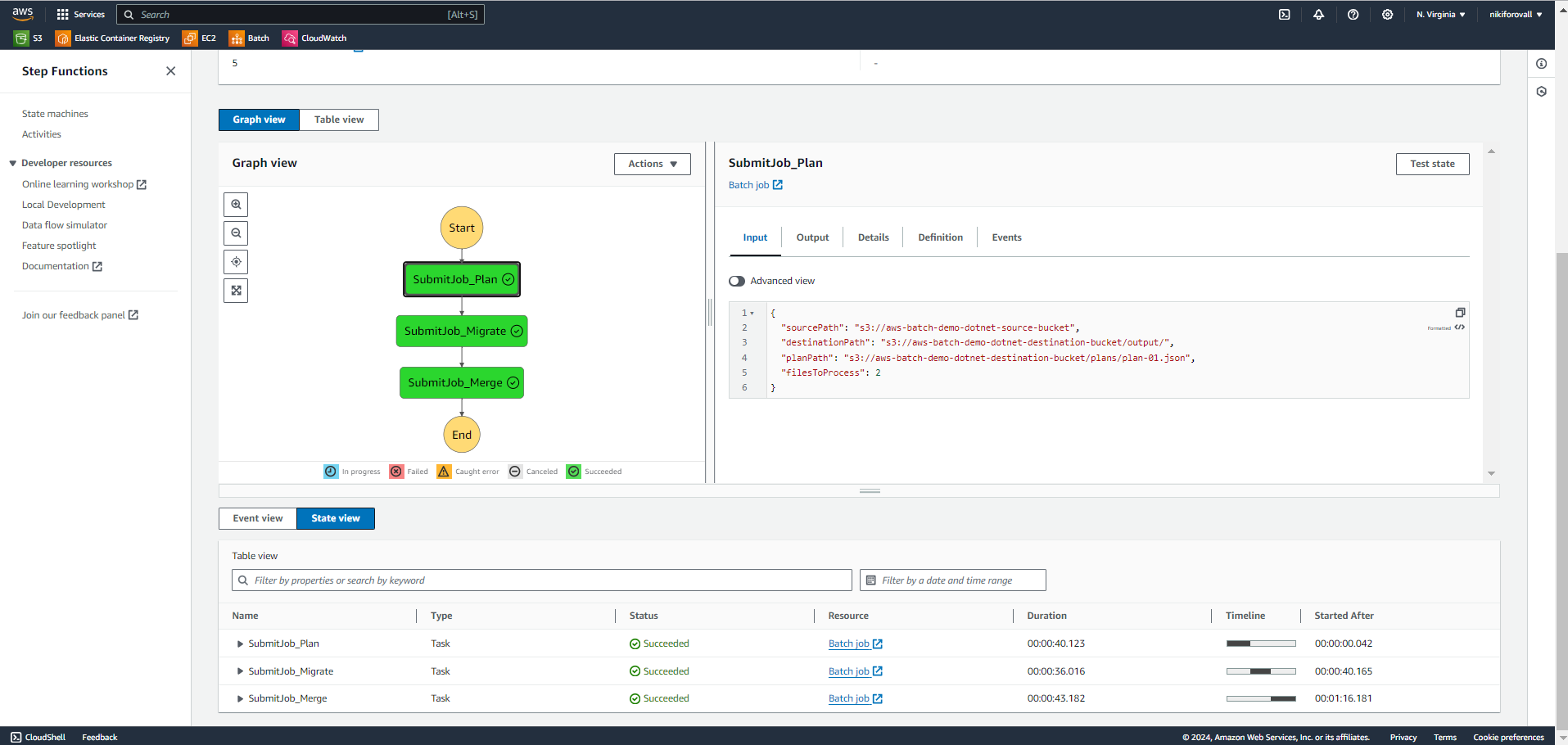Screen dimensions: 1568x745
Task: Open Batch job link under SubmitJob_Plan heading
Action: [x=755, y=185]
